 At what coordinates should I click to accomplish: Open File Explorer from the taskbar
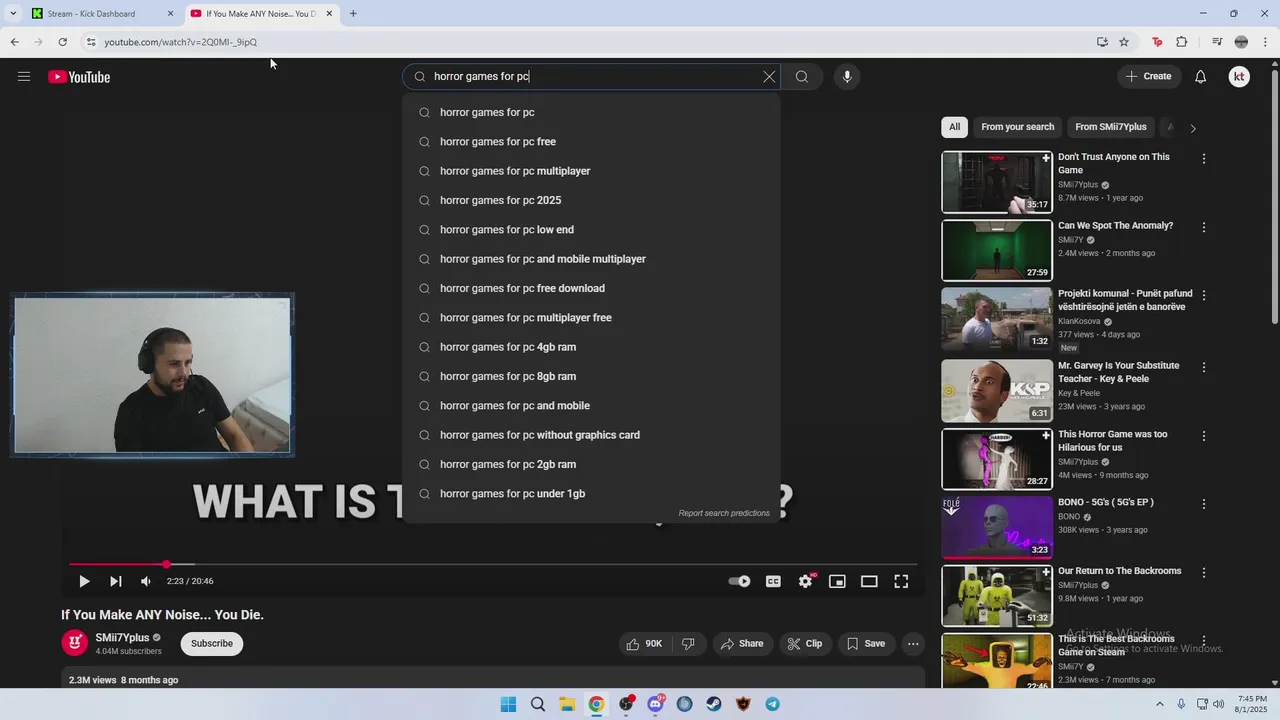pyautogui.click(x=567, y=704)
